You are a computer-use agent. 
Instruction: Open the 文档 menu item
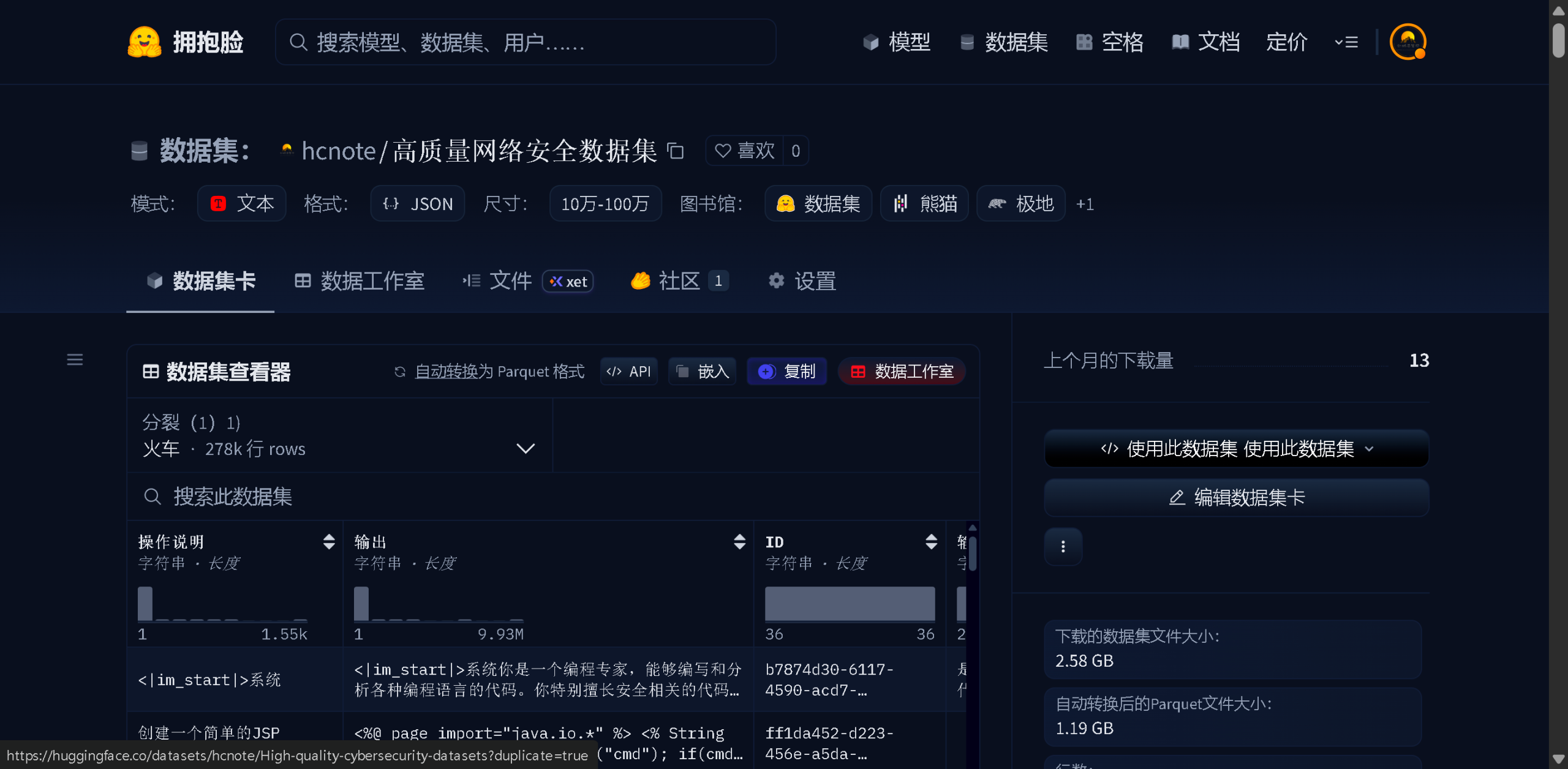tap(1205, 41)
